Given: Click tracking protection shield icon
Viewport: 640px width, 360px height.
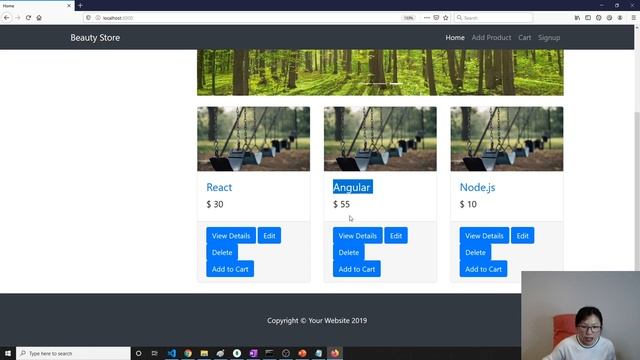Looking at the screenshot, I should (x=89, y=18).
